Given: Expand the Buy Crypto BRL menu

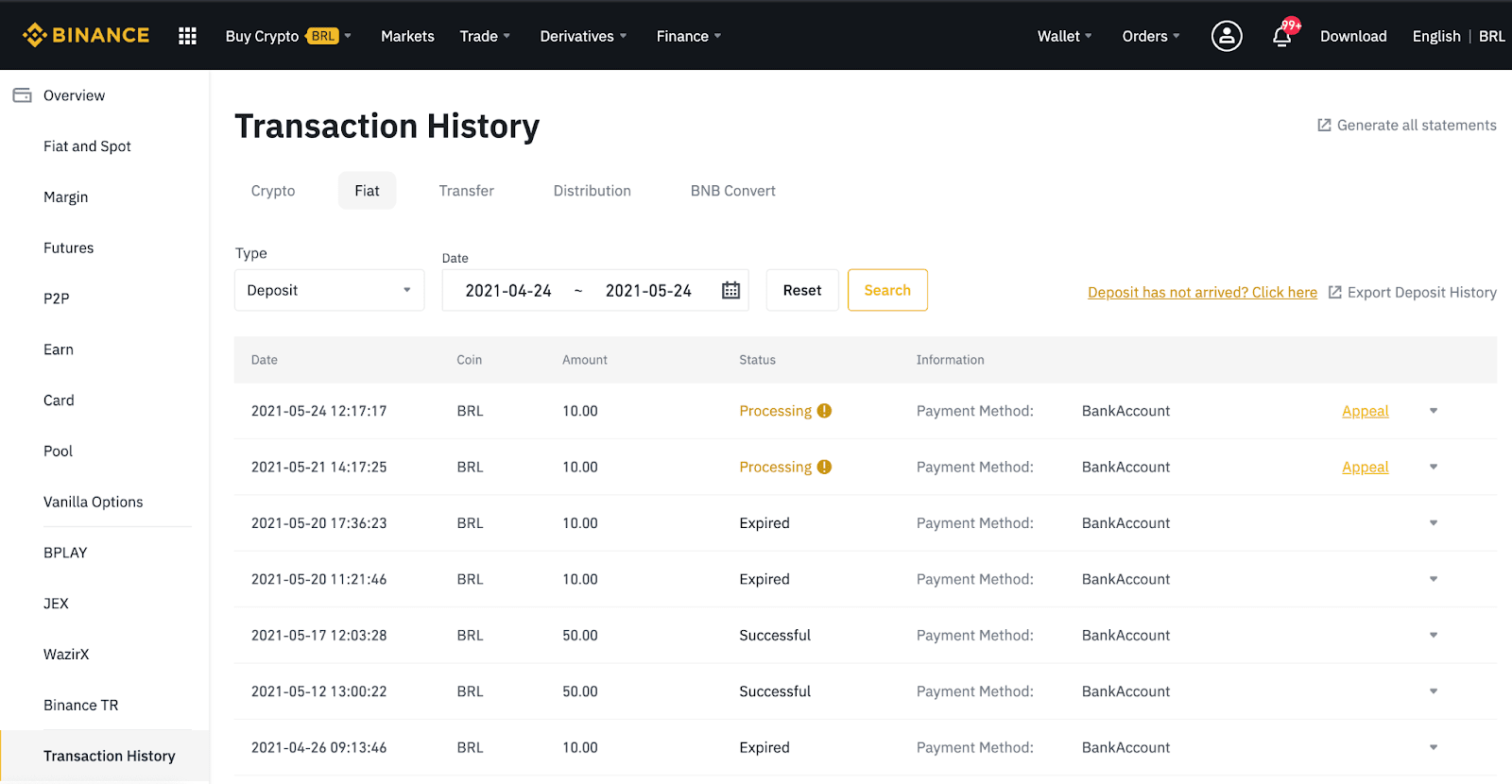Looking at the screenshot, I should (288, 36).
